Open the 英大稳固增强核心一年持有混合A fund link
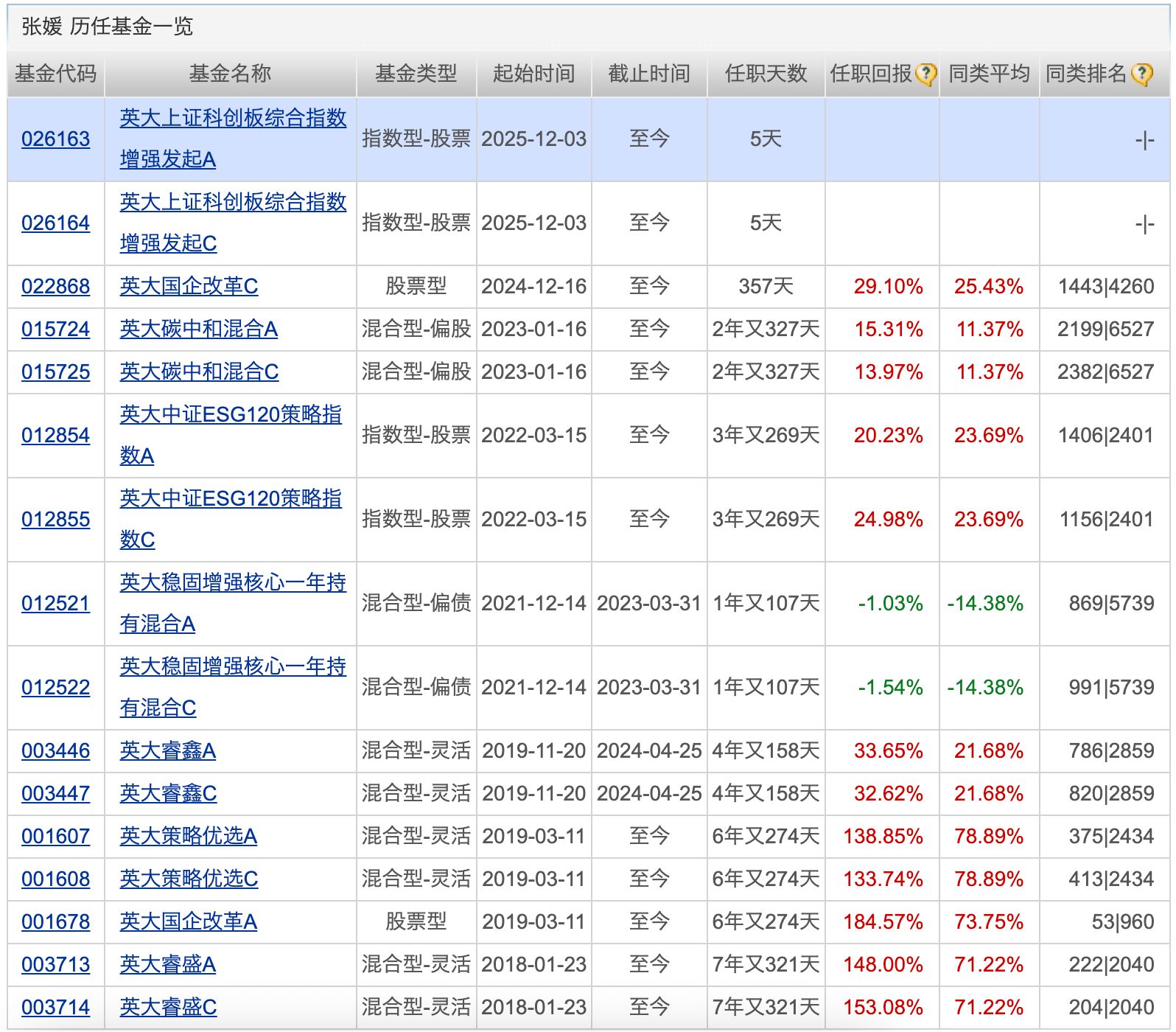 [x=233, y=603]
